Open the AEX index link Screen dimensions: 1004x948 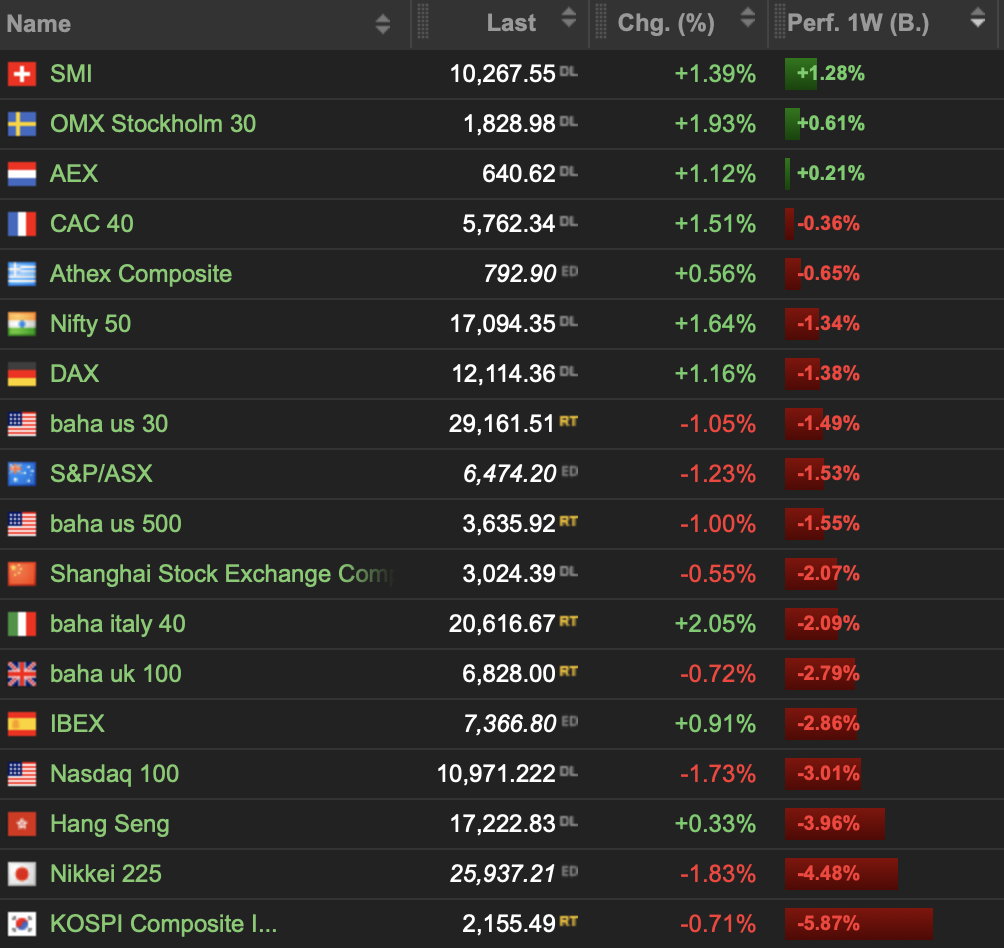(x=74, y=173)
